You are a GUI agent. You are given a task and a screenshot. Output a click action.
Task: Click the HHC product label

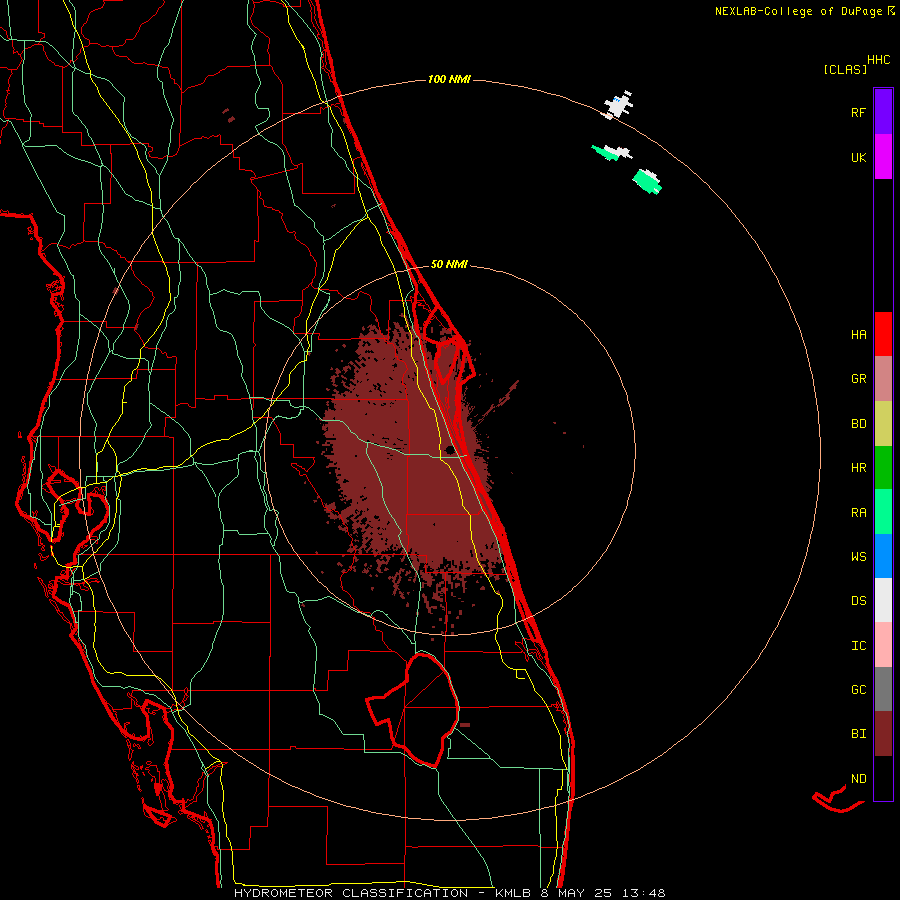point(879,60)
